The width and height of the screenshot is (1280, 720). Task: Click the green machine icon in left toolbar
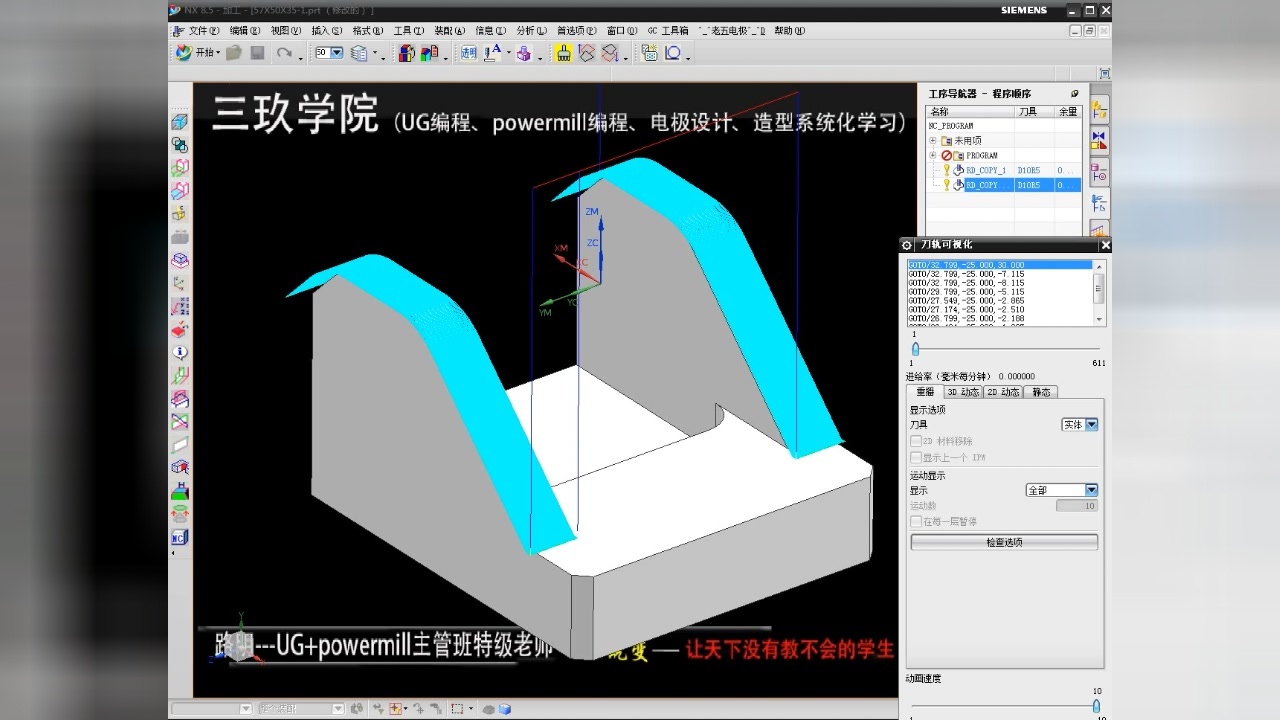click(180, 491)
